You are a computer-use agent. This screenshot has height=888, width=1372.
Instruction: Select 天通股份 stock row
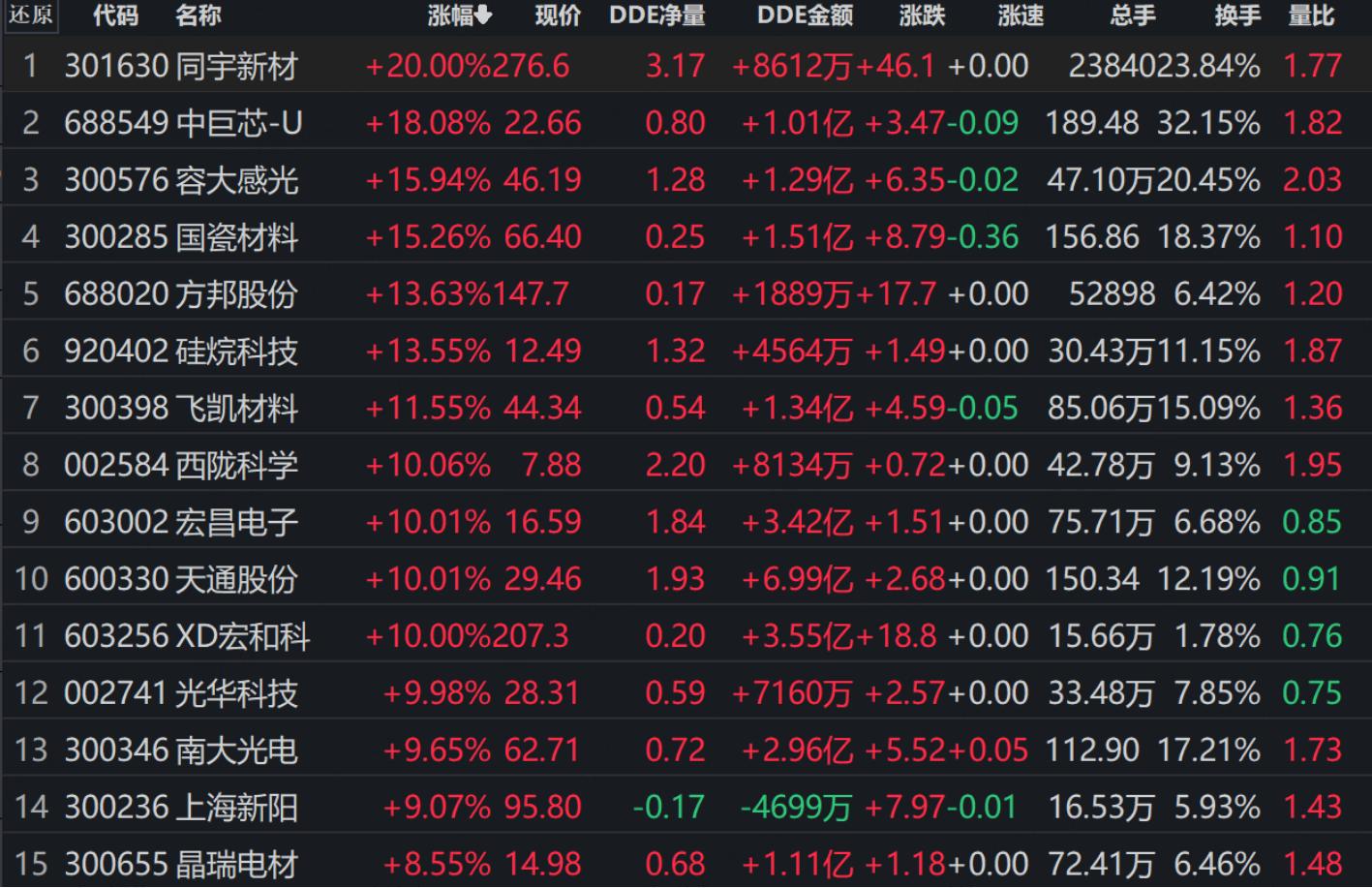(x=686, y=579)
